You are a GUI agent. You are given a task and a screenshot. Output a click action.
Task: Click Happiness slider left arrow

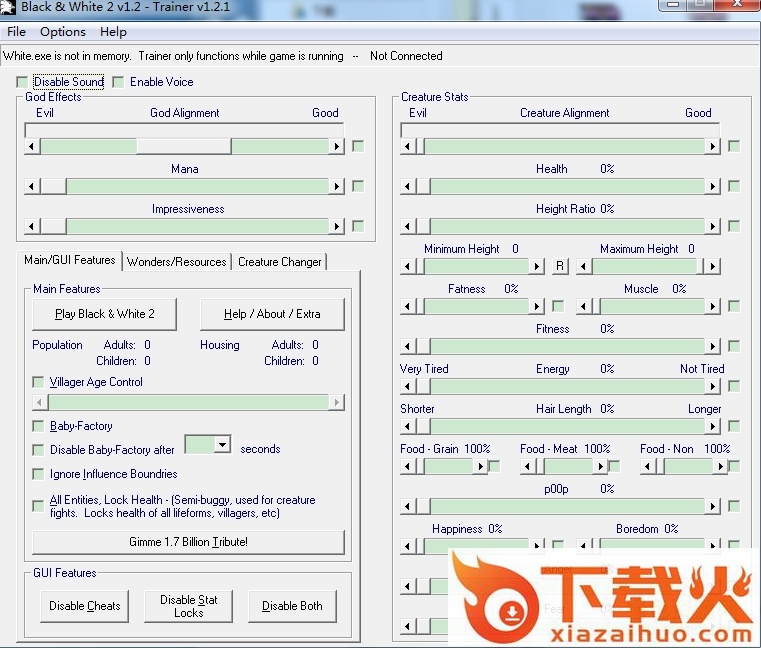pos(408,546)
